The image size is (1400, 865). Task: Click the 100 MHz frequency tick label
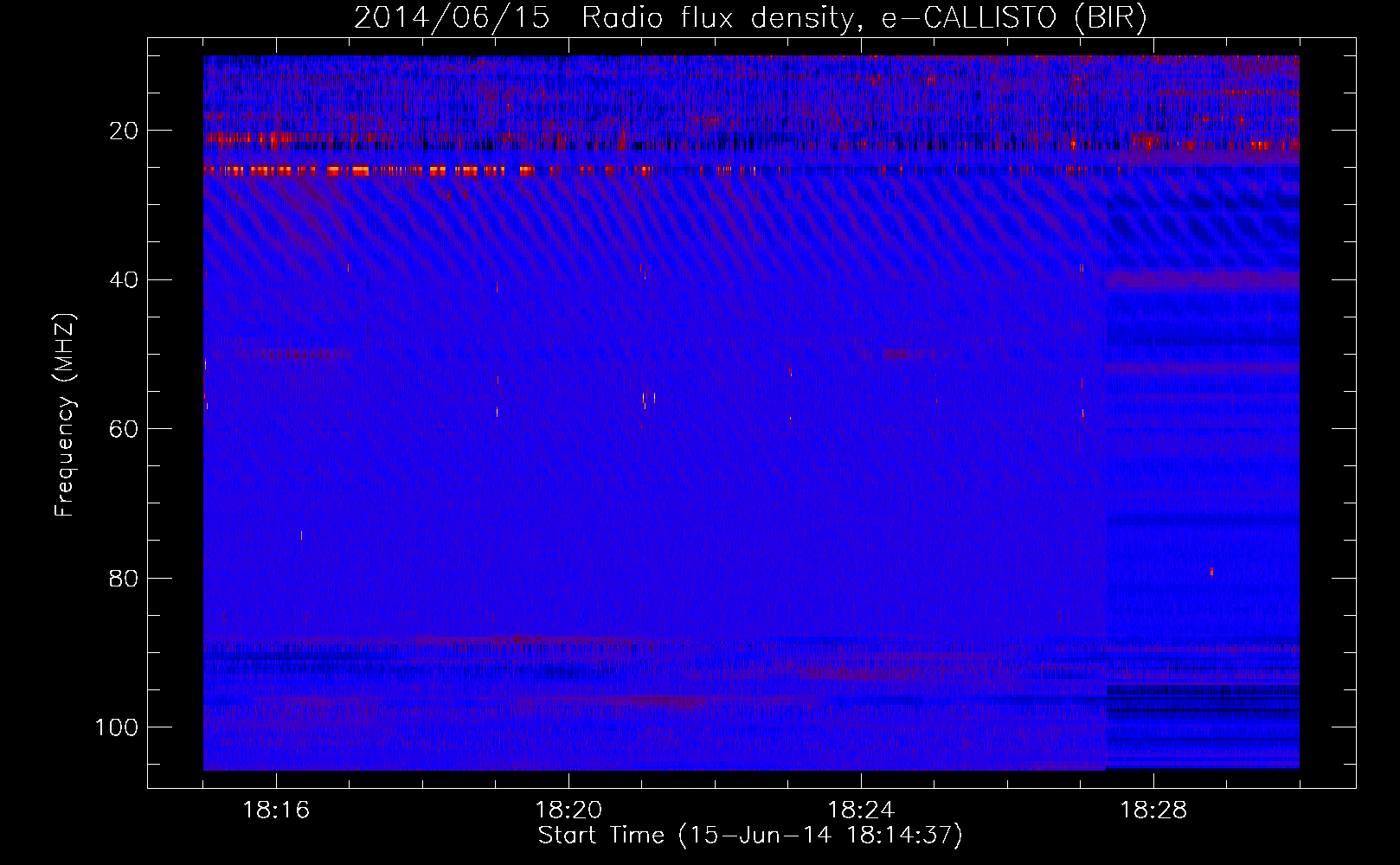[x=117, y=727]
